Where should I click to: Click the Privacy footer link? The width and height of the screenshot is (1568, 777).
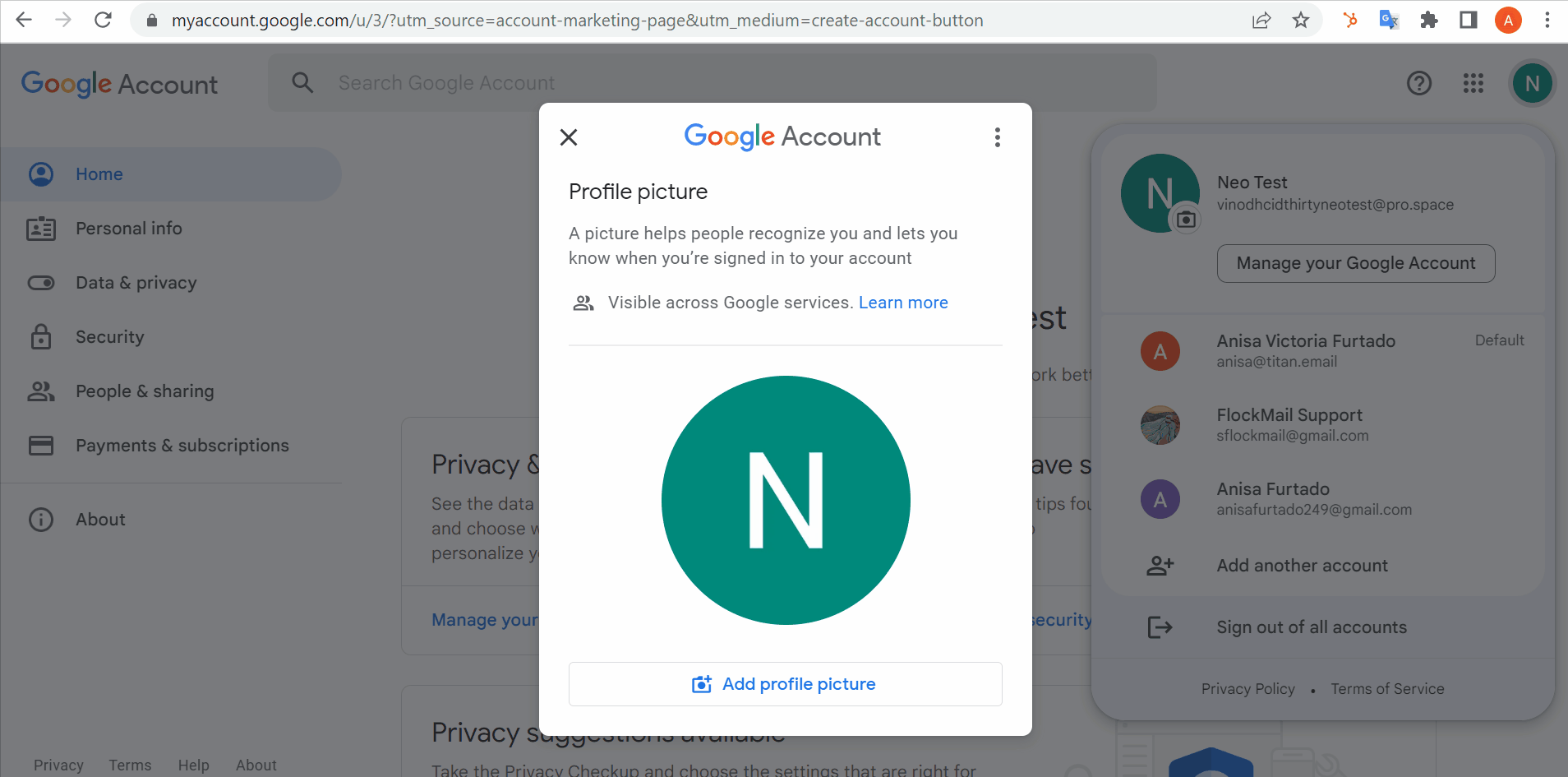pos(58,765)
